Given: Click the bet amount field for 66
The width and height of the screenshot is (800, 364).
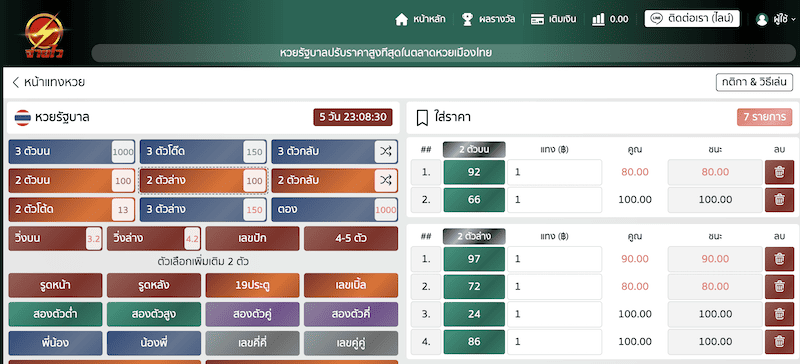Looking at the screenshot, I should click(555, 200).
